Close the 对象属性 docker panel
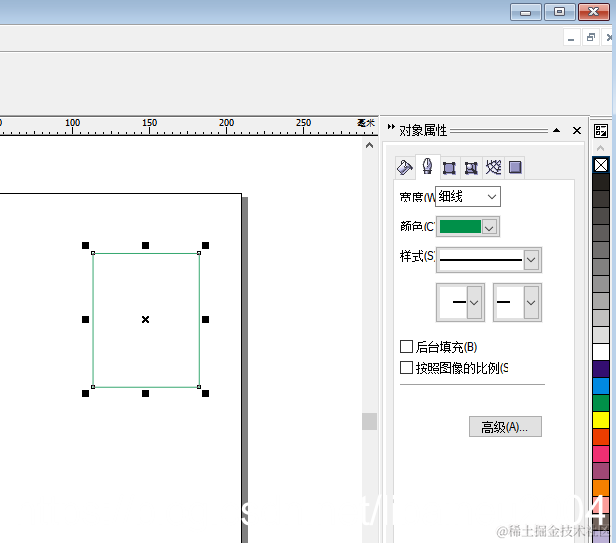This screenshot has width=616, height=543. (577, 130)
